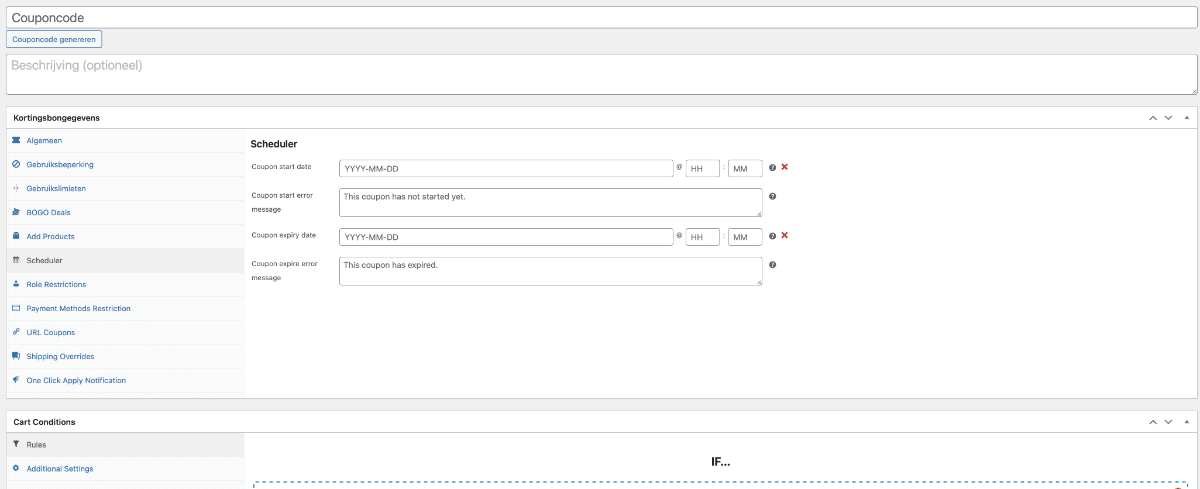This screenshot has height=489, width=1200.
Task: Switch to the BOGO Deals tab
Action: pyautogui.click(x=48, y=213)
